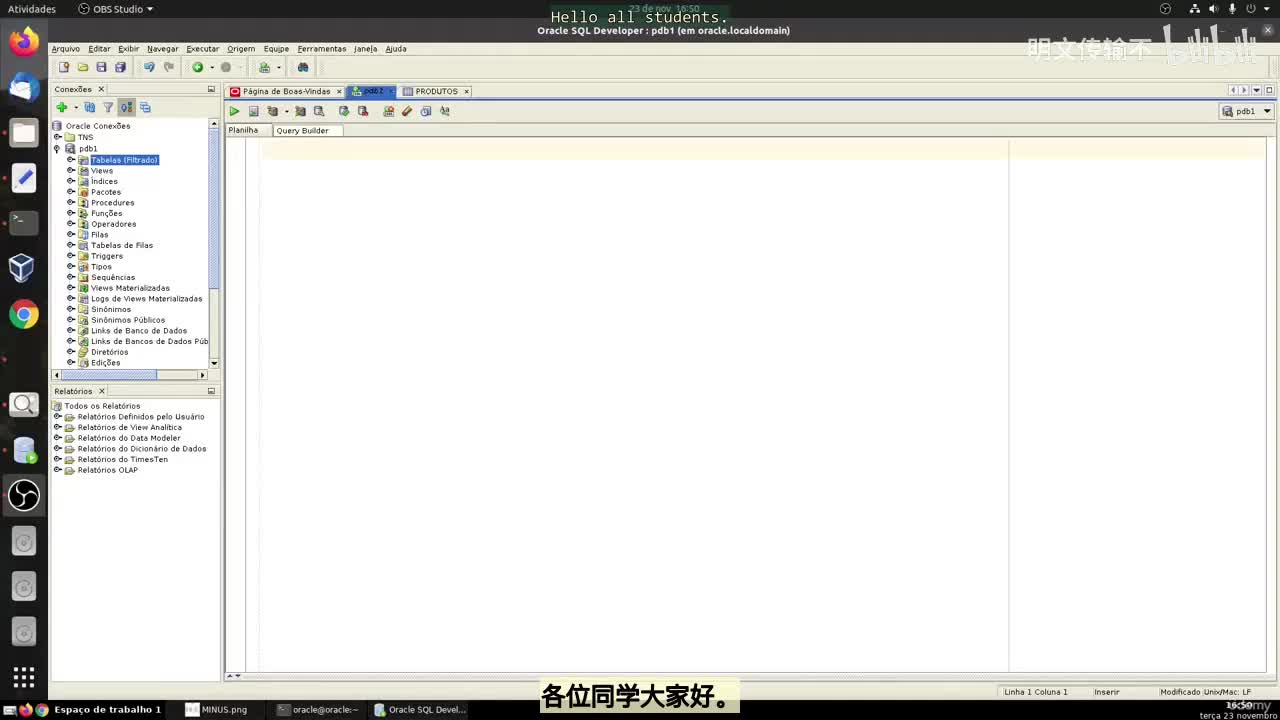The height and width of the screenshot is (720, 1280).
Task: Click Espaço de trabalho 1 workspace label
Action: coord(107,710)
